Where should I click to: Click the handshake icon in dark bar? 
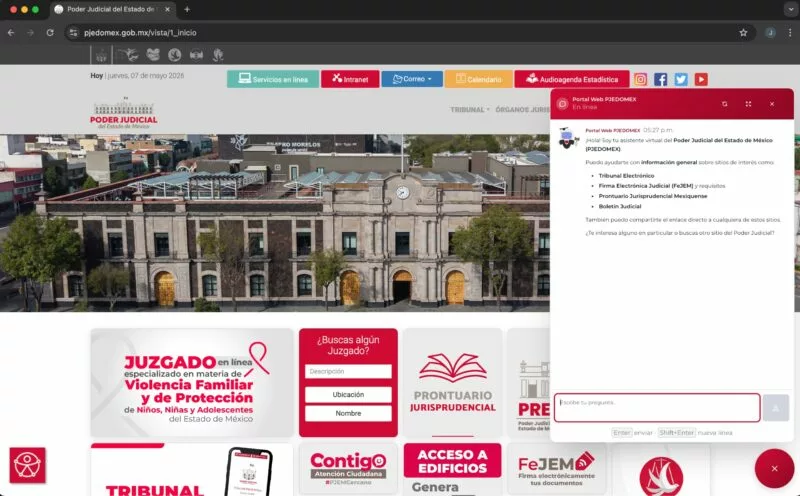point(196,55)
